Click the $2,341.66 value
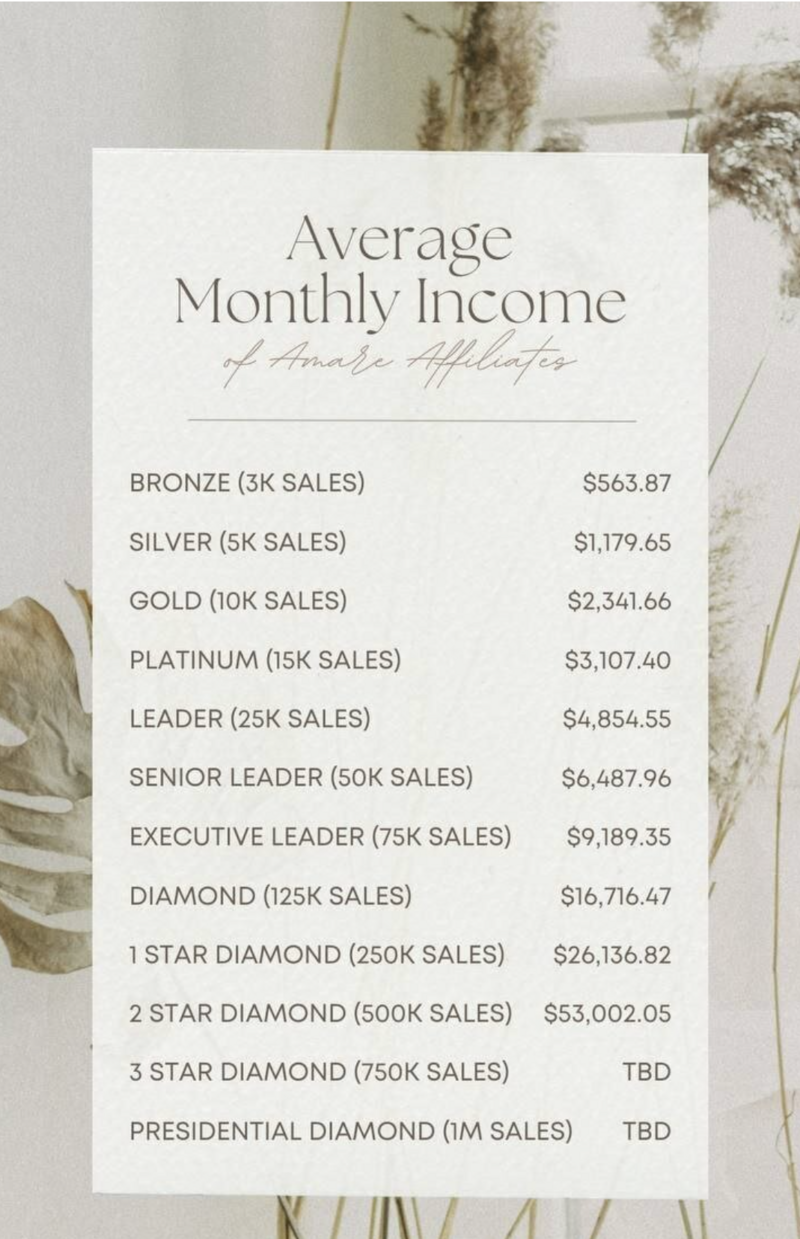This screenshot has height=1239, width=800. [x=619, y=602]
